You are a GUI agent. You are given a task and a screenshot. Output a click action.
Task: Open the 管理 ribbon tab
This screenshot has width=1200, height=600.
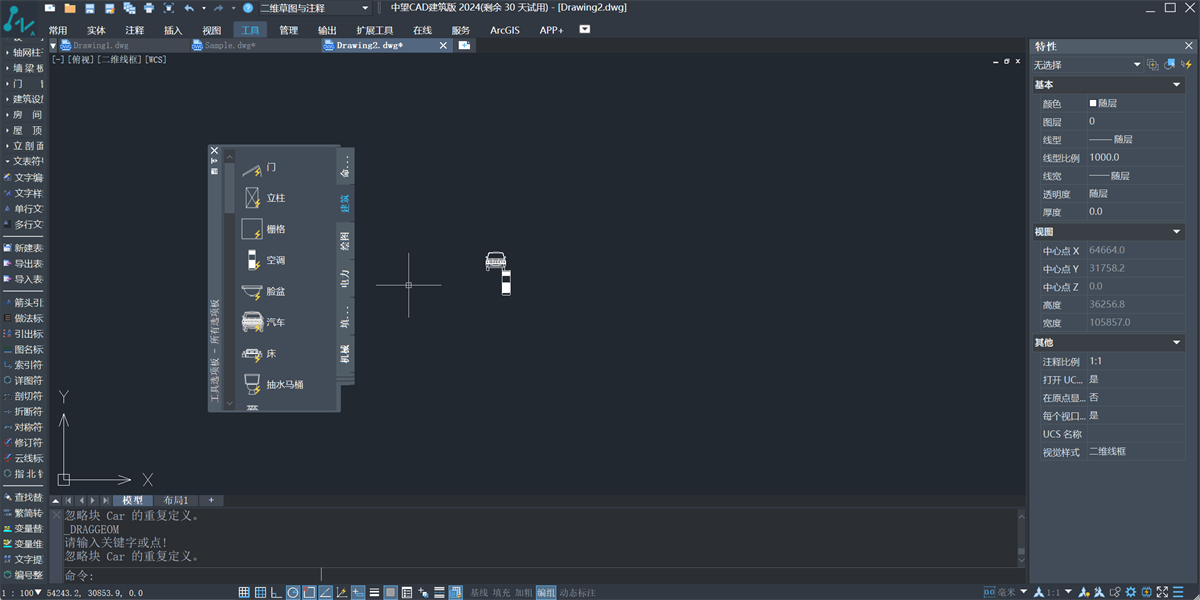(x=288, y=30)
